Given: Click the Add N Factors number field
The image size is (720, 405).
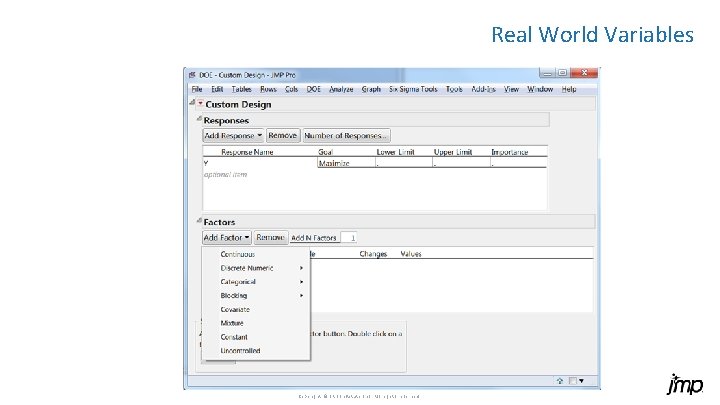Looking at the screenshot, I should [x=349, y=238].
